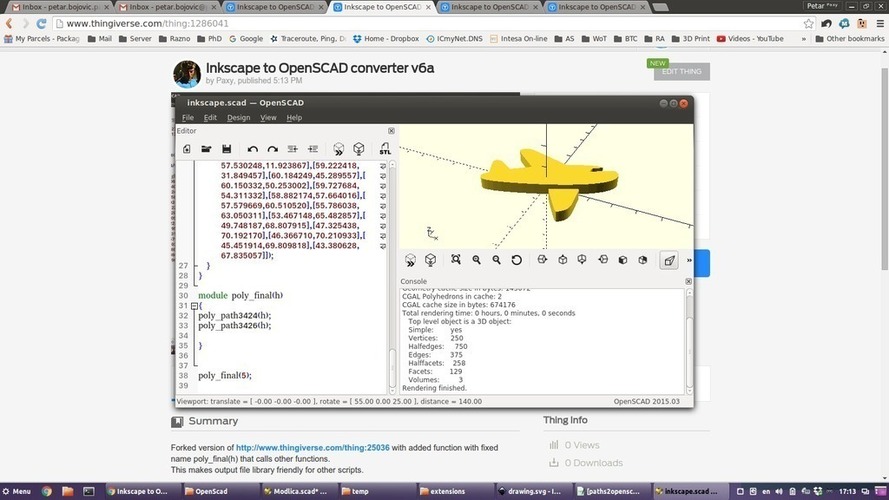Click the Traceroute, Ping bookmark
Screen dimensions: 889x500
308,39
